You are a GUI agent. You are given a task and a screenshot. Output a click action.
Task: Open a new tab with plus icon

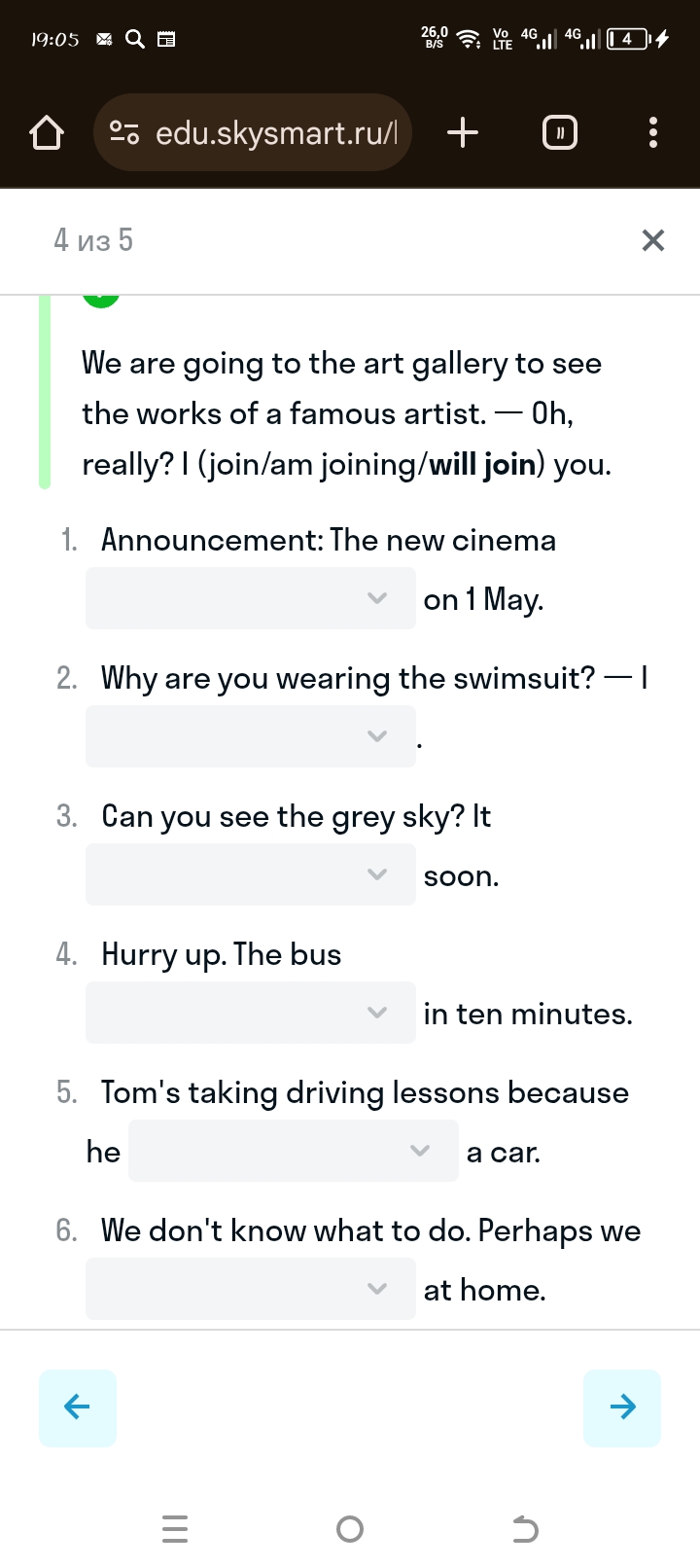tap(463, 132)
